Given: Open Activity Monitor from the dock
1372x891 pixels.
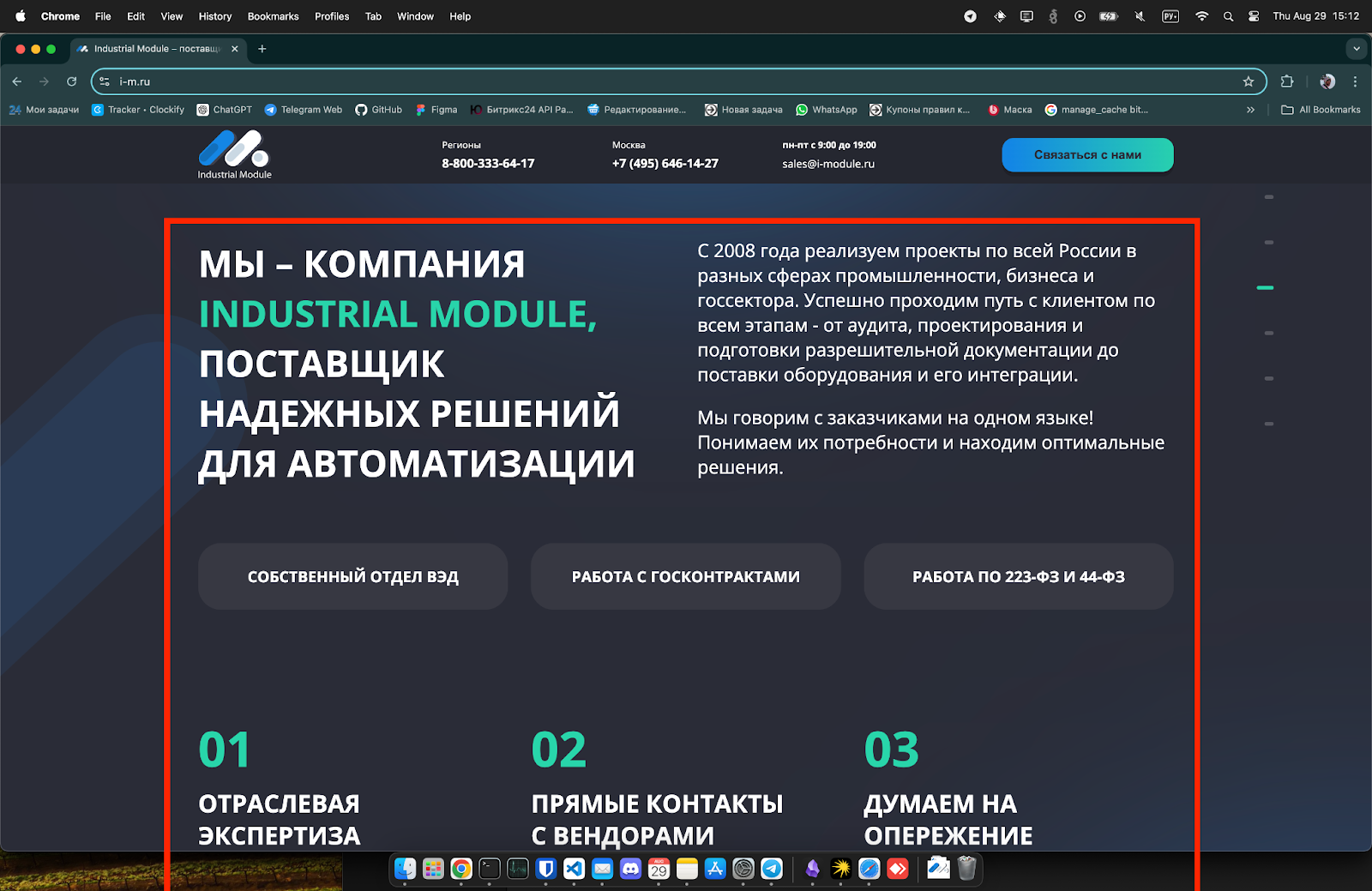Looking at the screenshot, I should [x=518, y=869].
